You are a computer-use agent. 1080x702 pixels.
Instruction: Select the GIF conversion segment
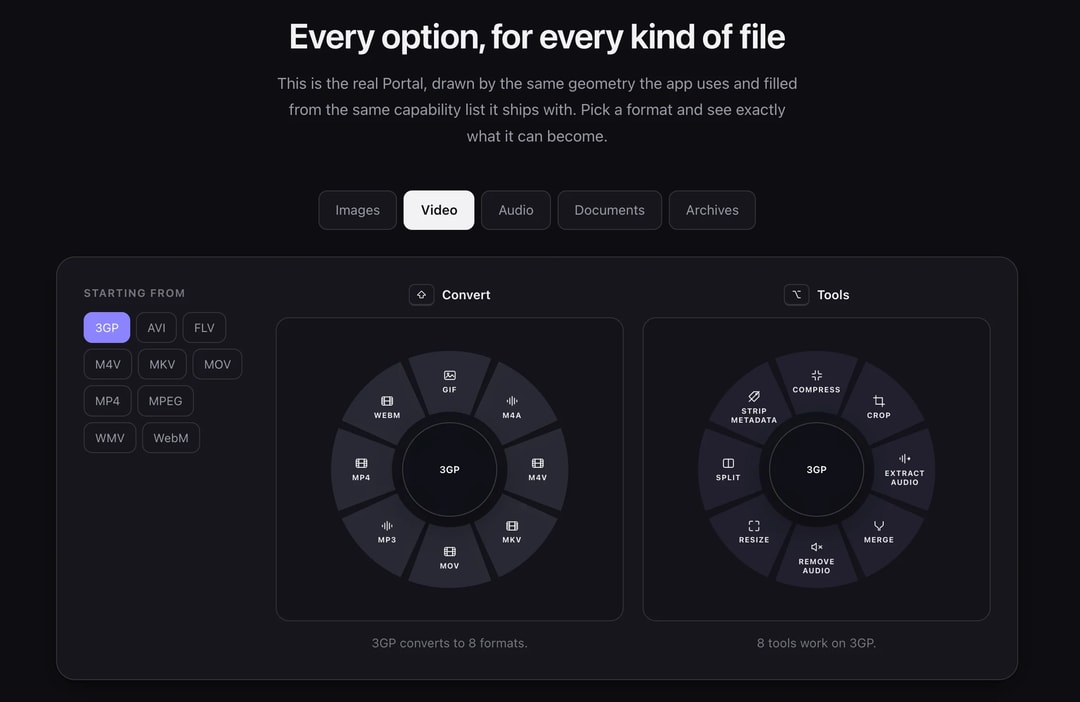click(x=449, y=382)
